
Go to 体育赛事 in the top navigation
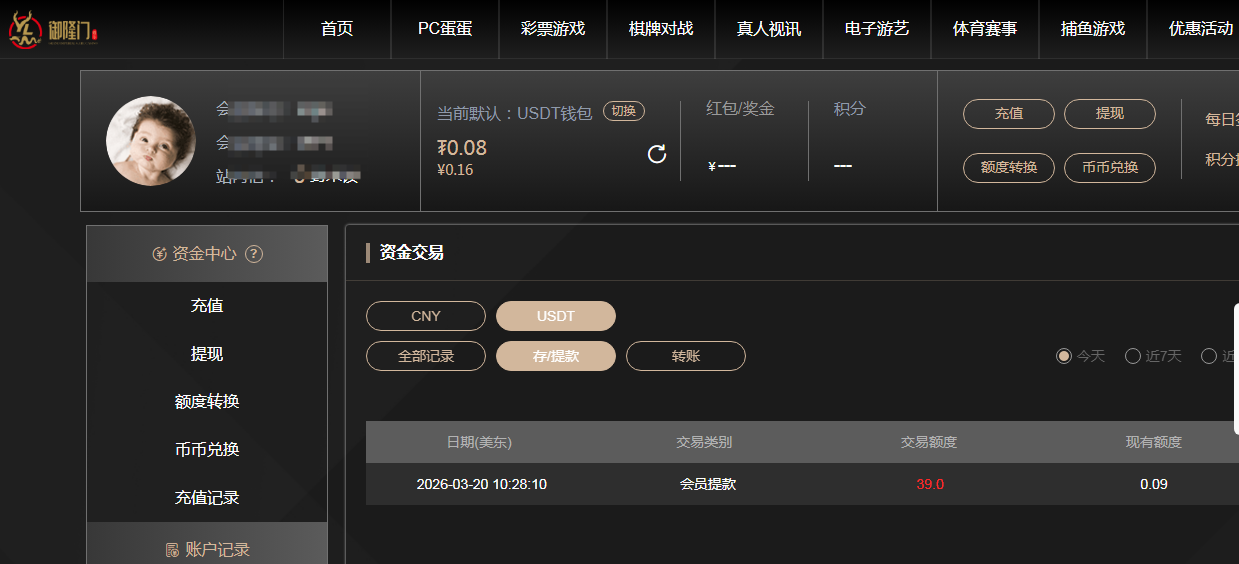click(985, 29)
